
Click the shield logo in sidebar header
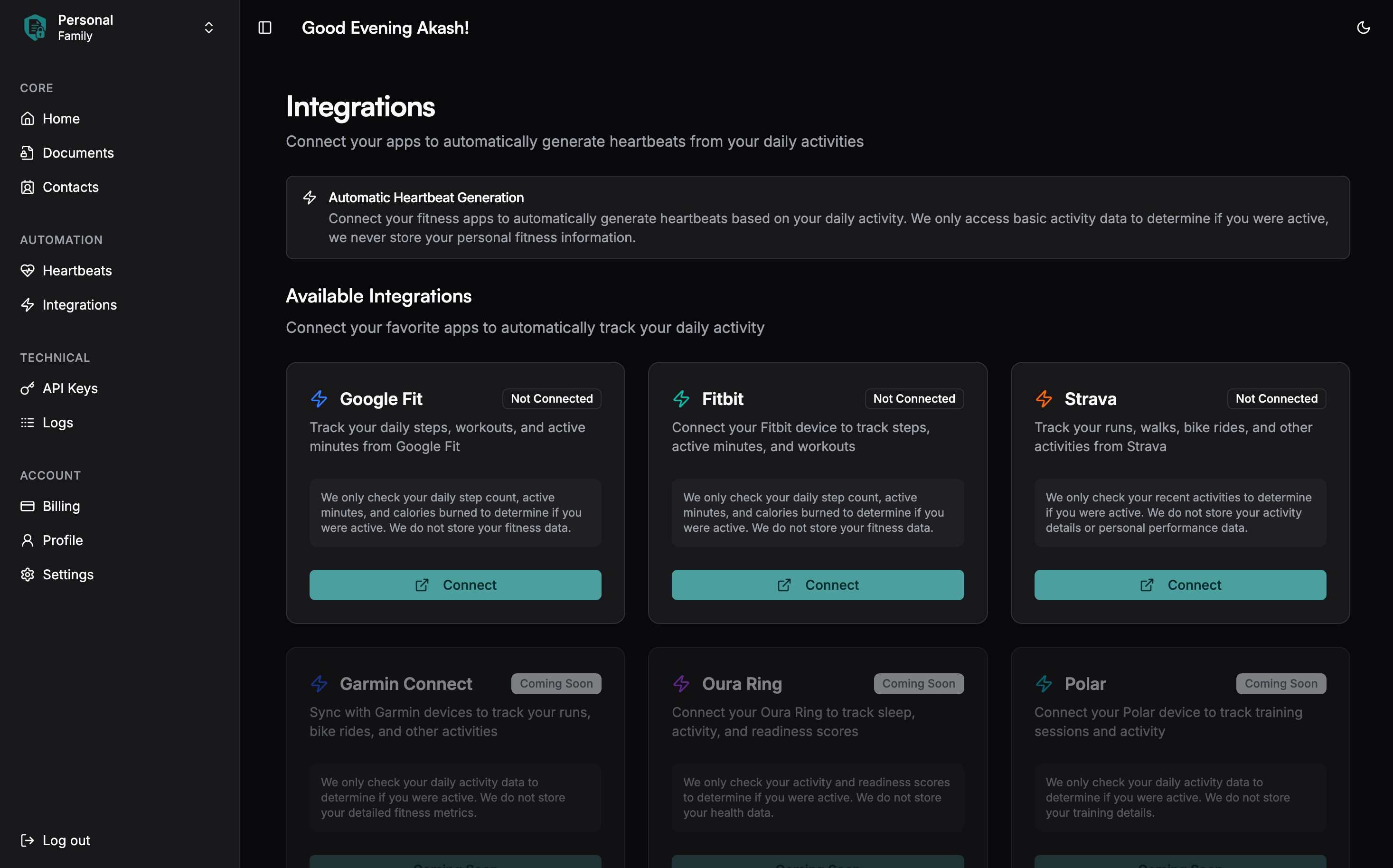pyautogui.click(x=35, y=27)
